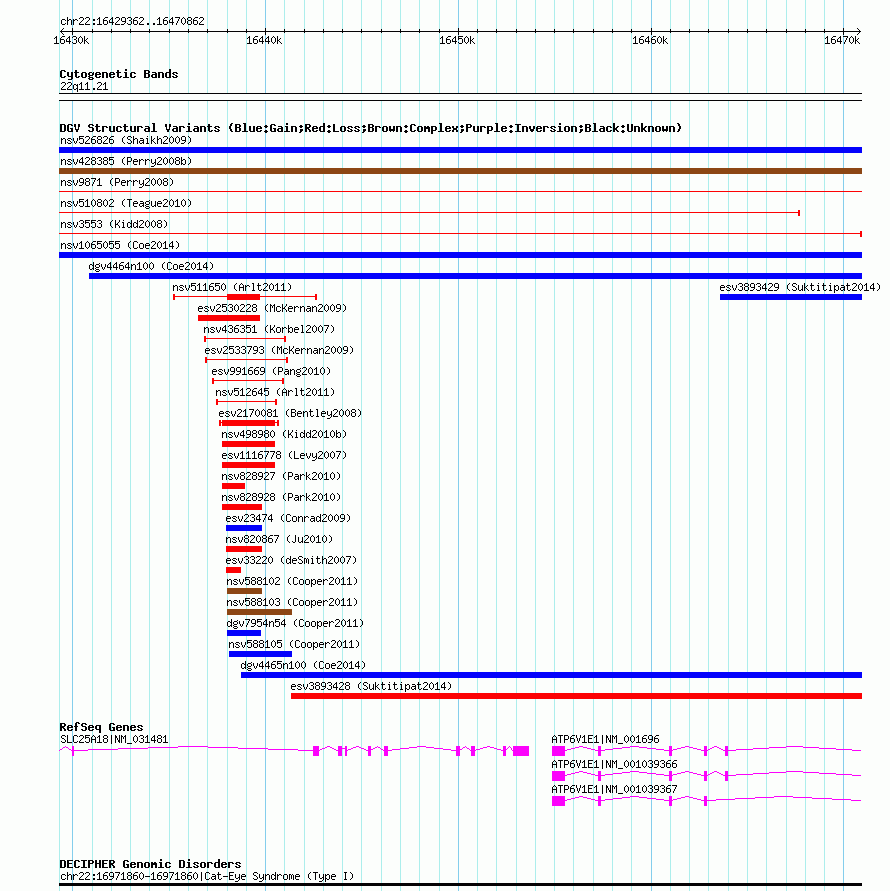Click nsv588102 (Cooper2011) complex variant label

click(293, 582)
